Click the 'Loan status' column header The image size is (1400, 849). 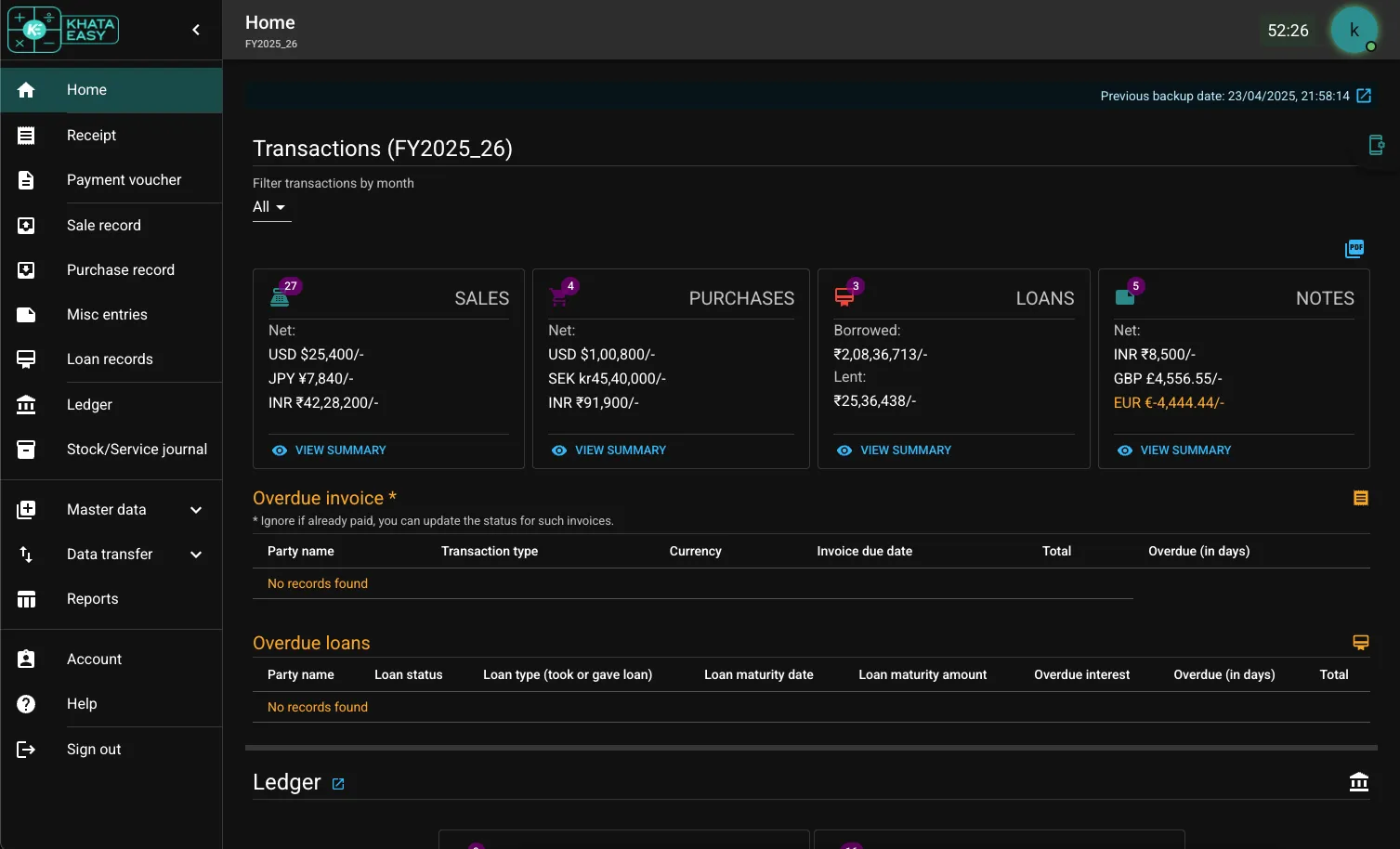(x=409, y=674)
